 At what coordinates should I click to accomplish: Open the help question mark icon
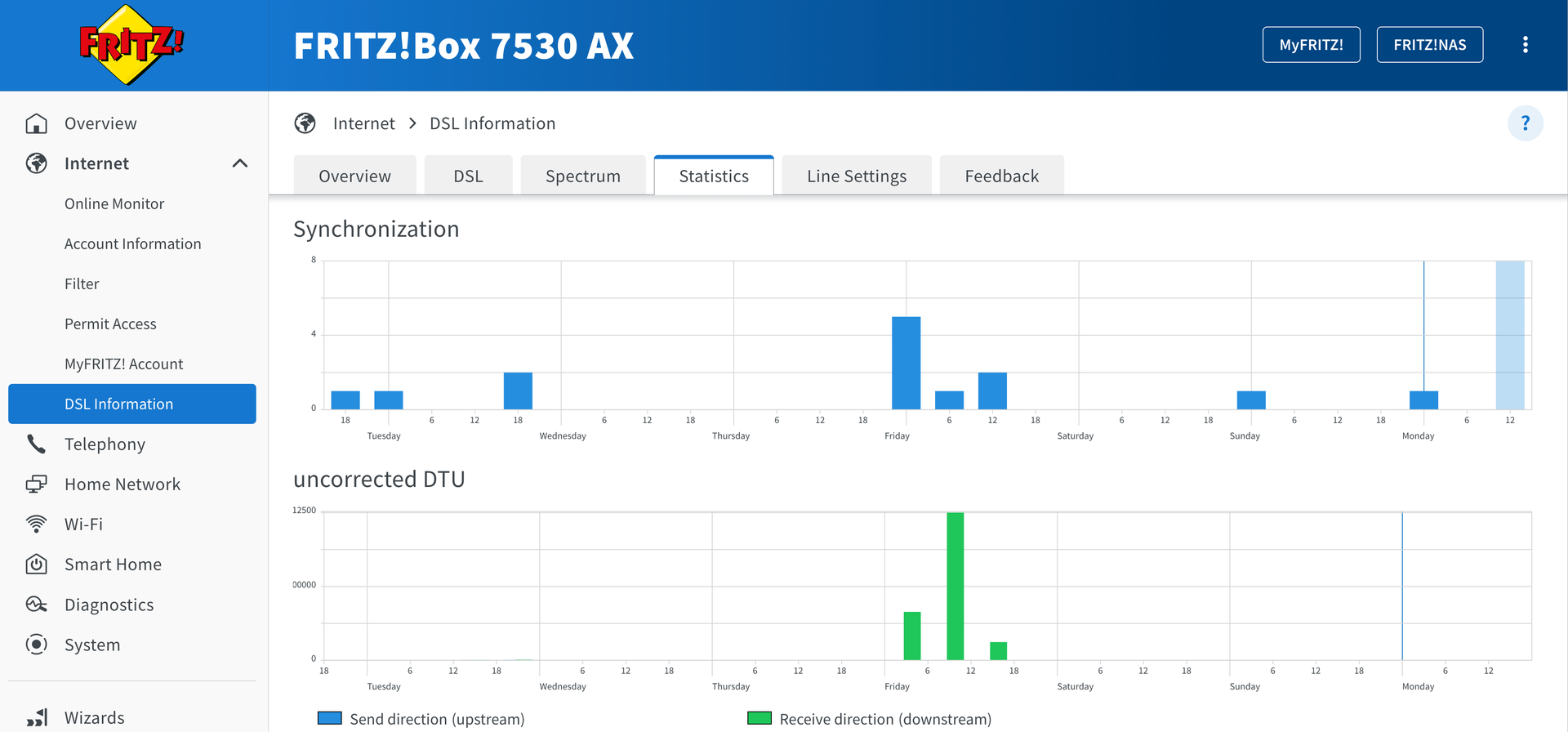[x=1525, y=123]
